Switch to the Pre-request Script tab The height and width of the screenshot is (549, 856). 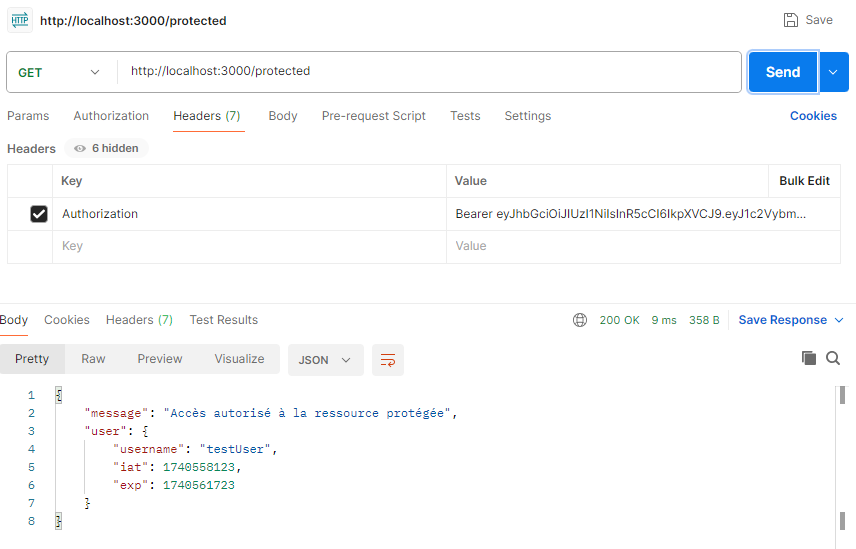click(x=373, y=116)
